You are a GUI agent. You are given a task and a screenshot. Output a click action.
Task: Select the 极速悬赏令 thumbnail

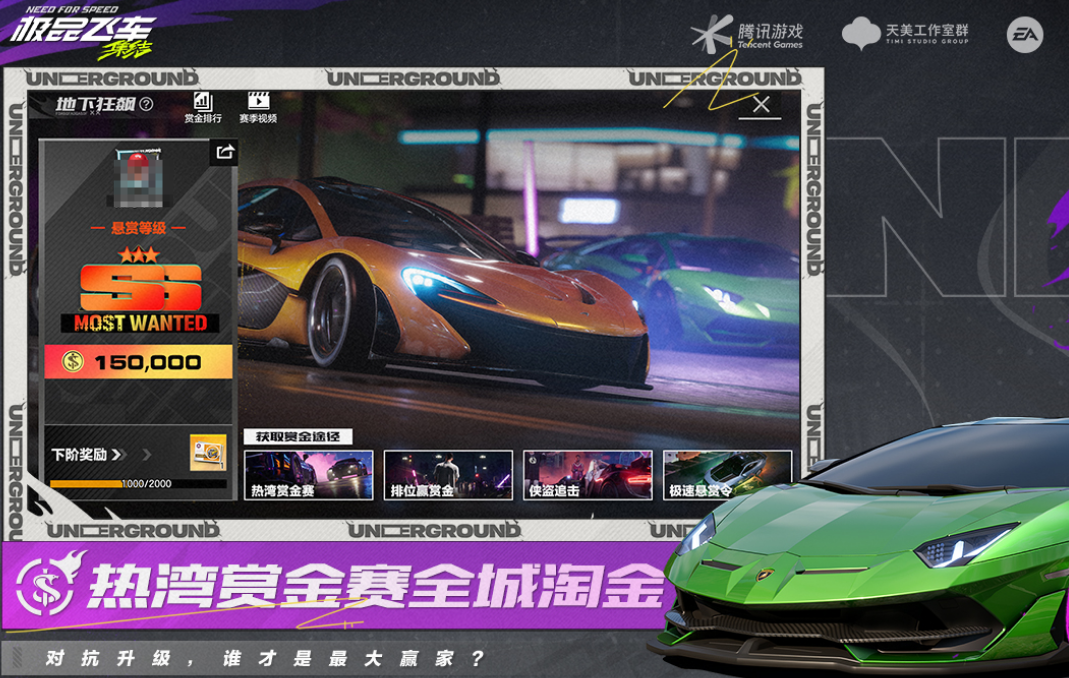(727, 475)
